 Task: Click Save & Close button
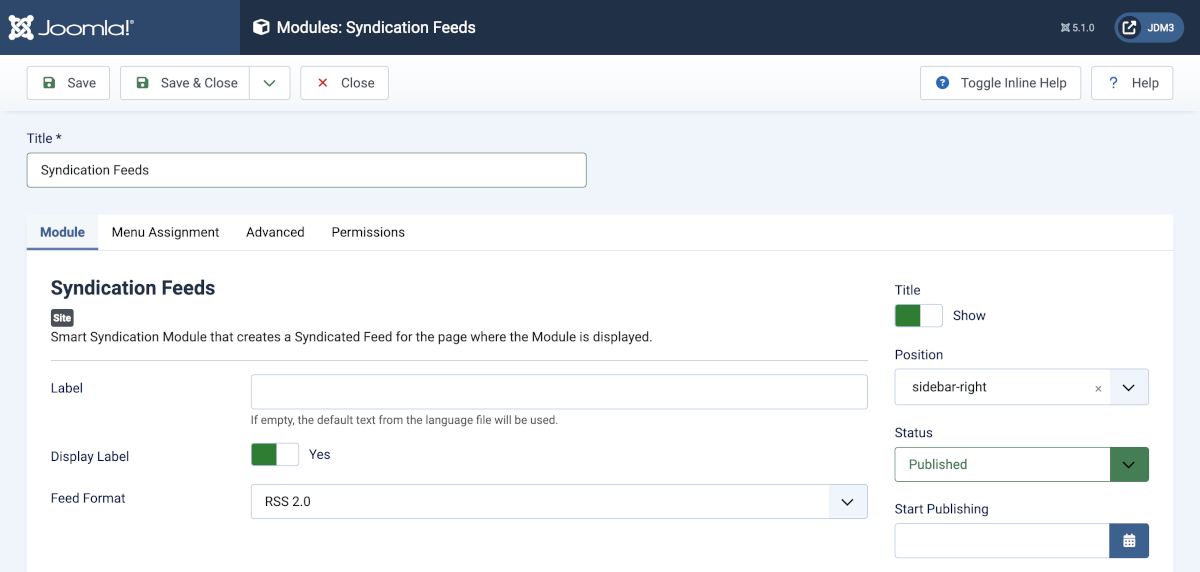pyautogui.click(x=185, y=83)
